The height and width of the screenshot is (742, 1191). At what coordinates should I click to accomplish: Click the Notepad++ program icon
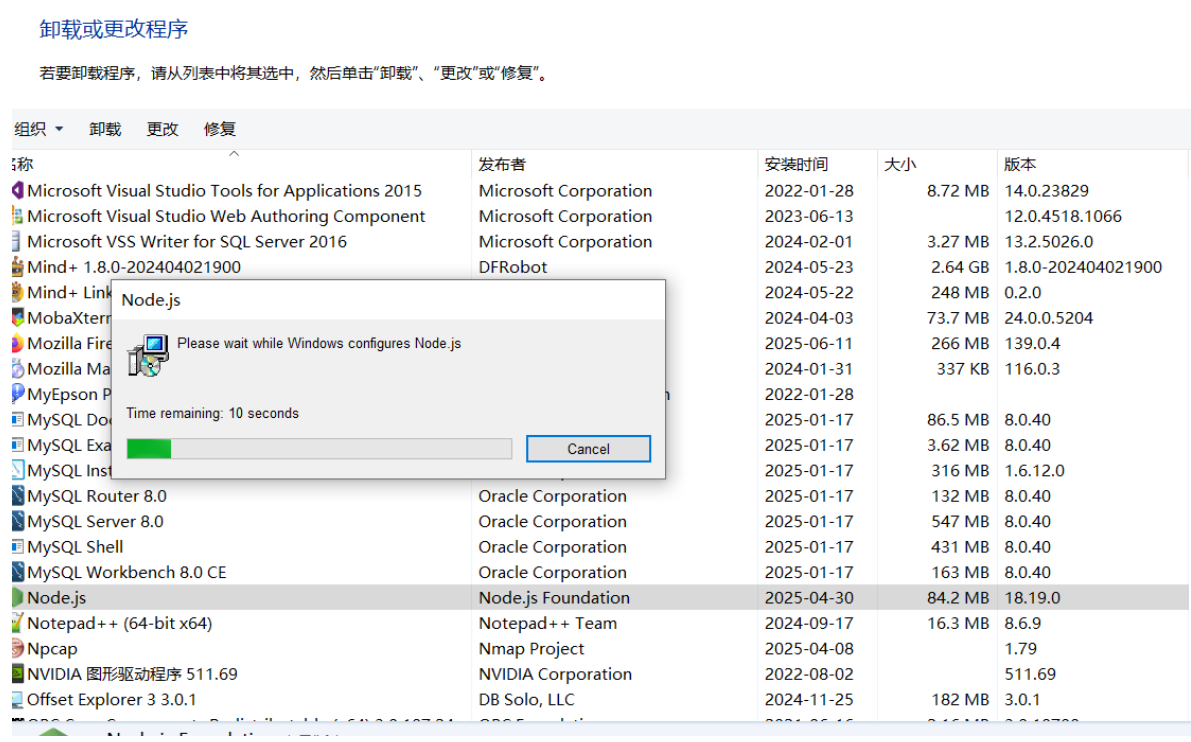click(17, 623)
